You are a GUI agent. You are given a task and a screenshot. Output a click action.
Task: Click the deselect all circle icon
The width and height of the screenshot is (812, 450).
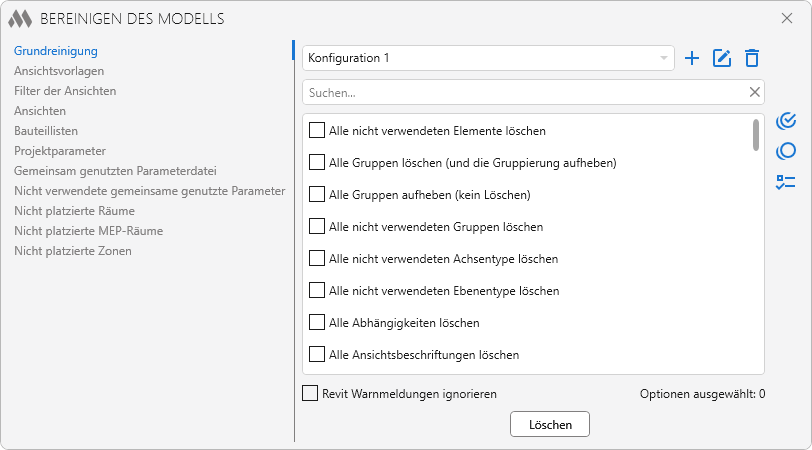[x=786, y=151]
